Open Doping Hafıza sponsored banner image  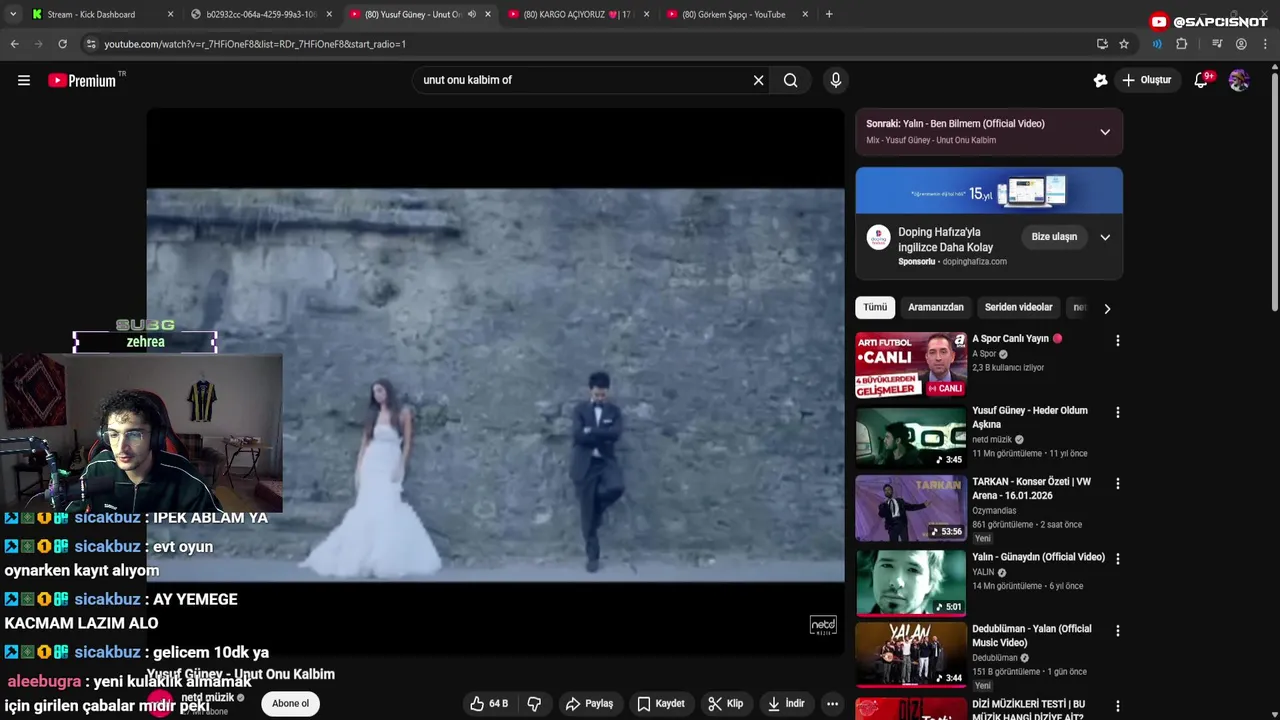click(x=989, y=191)
